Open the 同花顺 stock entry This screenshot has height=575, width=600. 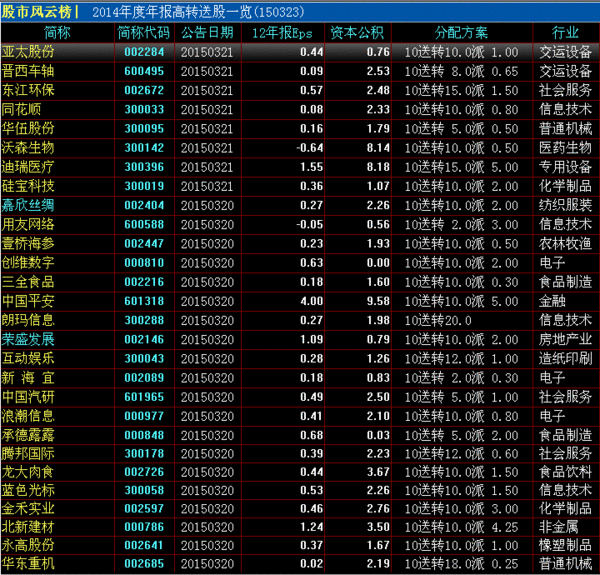pos(21,109)
